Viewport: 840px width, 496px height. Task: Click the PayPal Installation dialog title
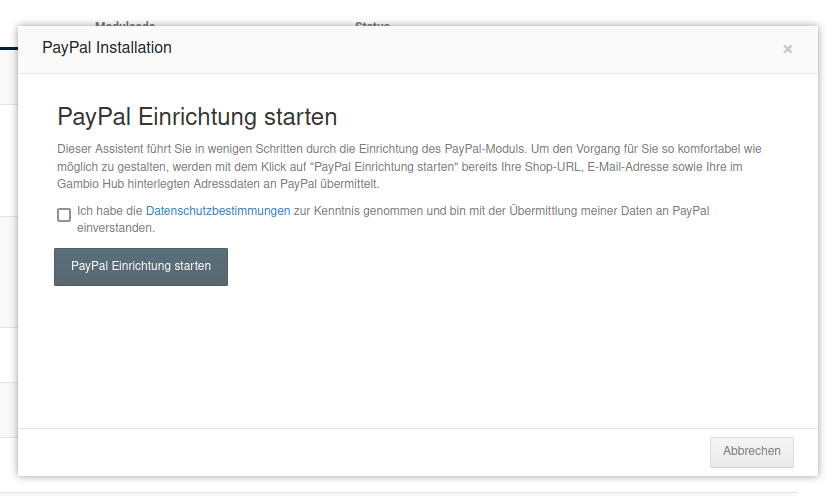tap(107, 48)
